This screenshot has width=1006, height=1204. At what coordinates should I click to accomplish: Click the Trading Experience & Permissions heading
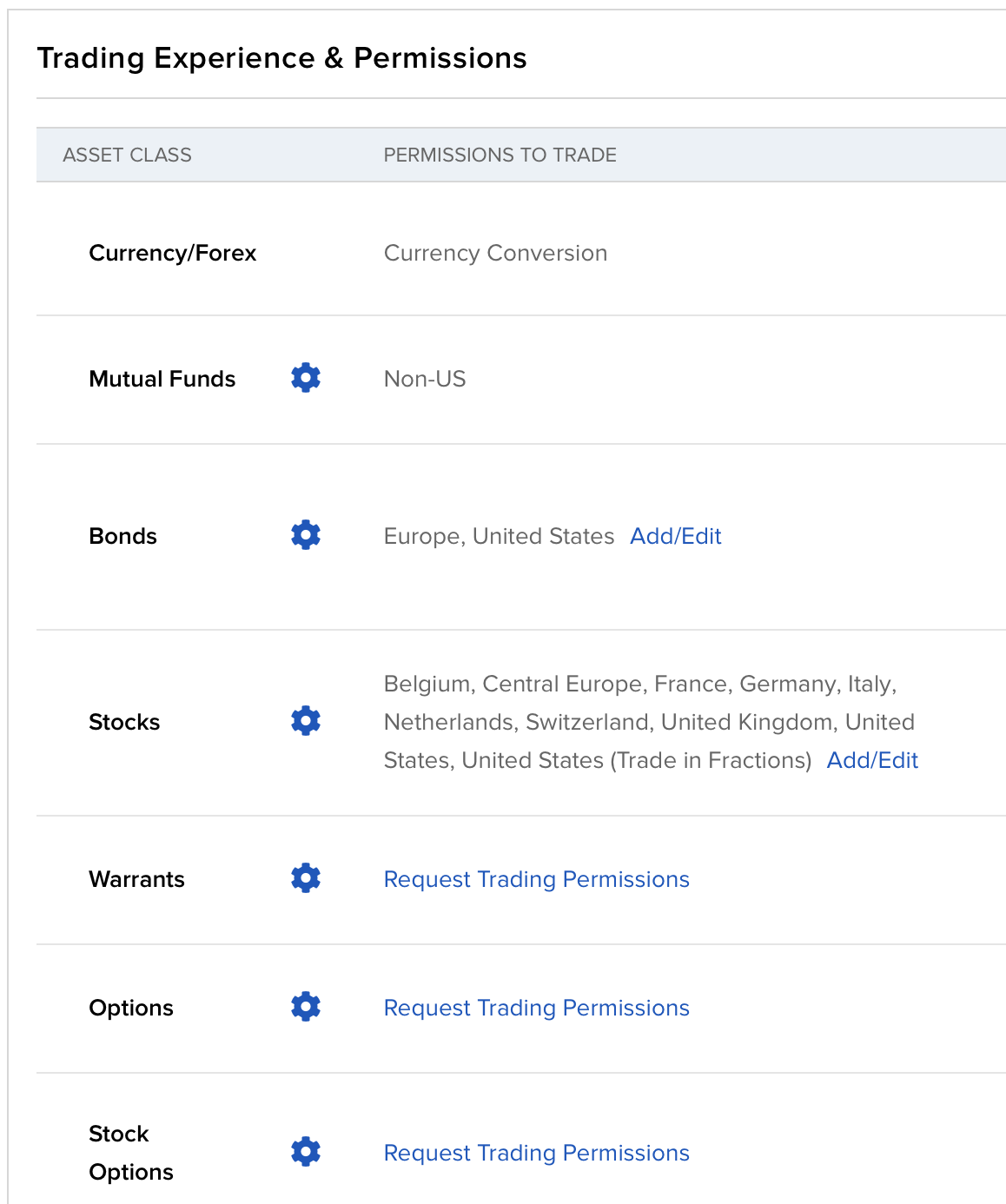tap(281, 58)
